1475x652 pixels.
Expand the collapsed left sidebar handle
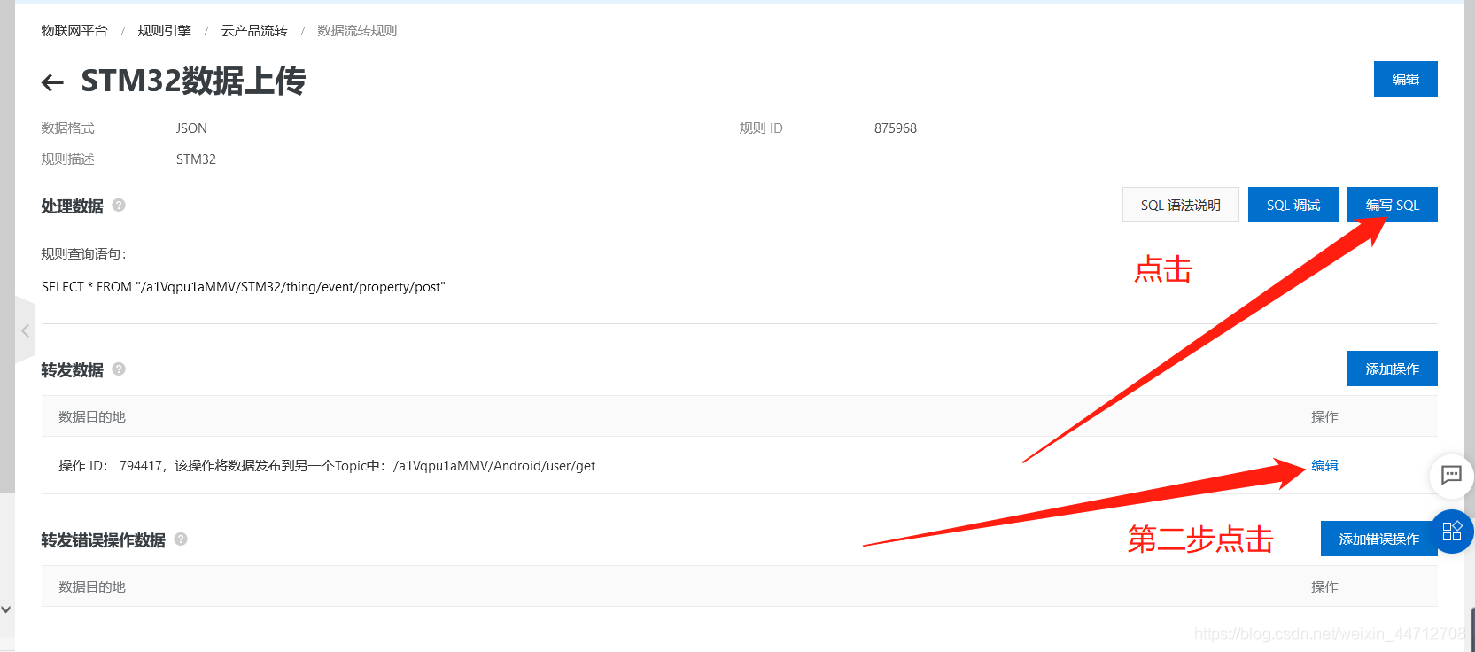coord(25,330)
